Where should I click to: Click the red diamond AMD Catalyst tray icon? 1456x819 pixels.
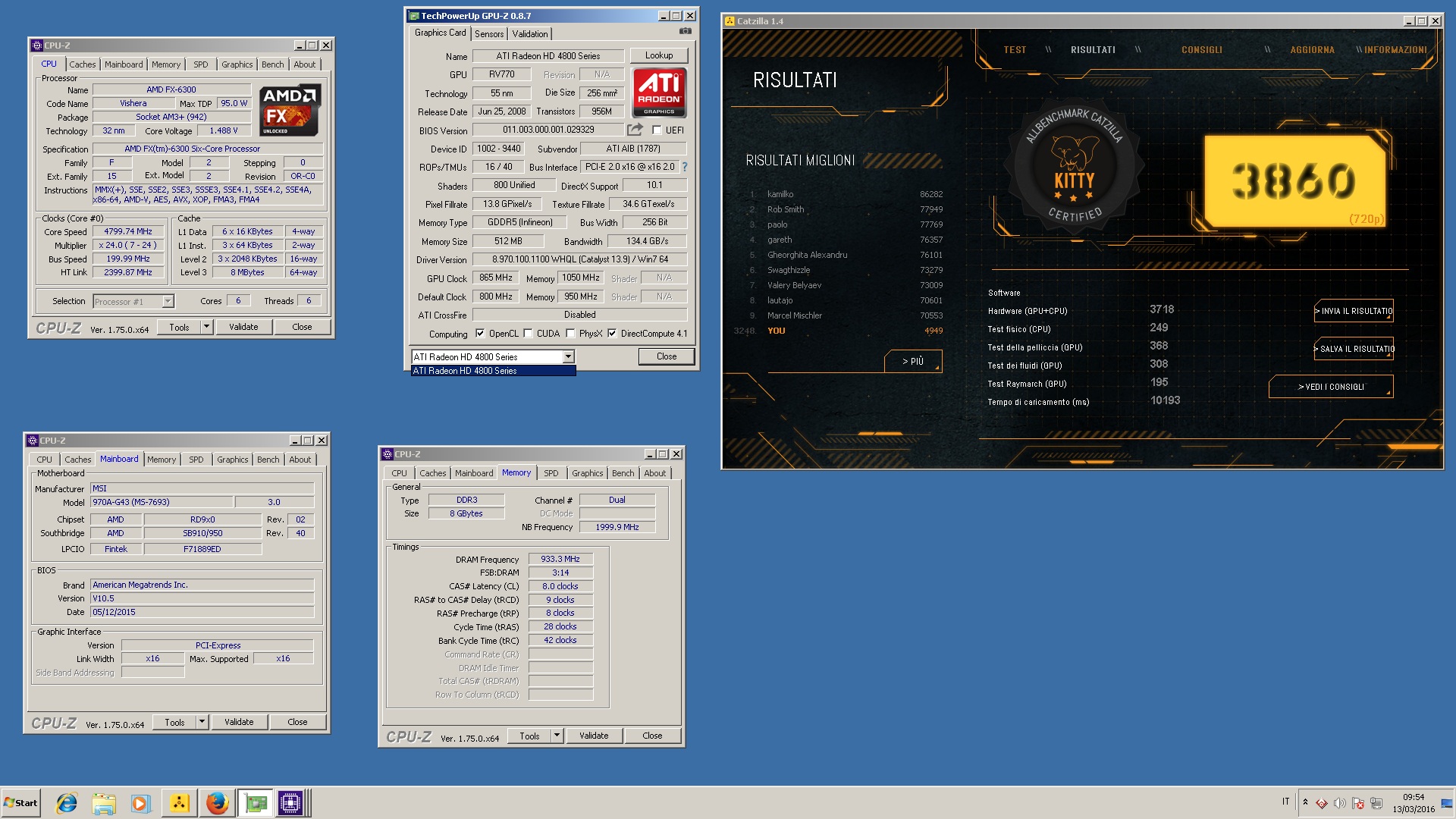(x=1321, y=803)
